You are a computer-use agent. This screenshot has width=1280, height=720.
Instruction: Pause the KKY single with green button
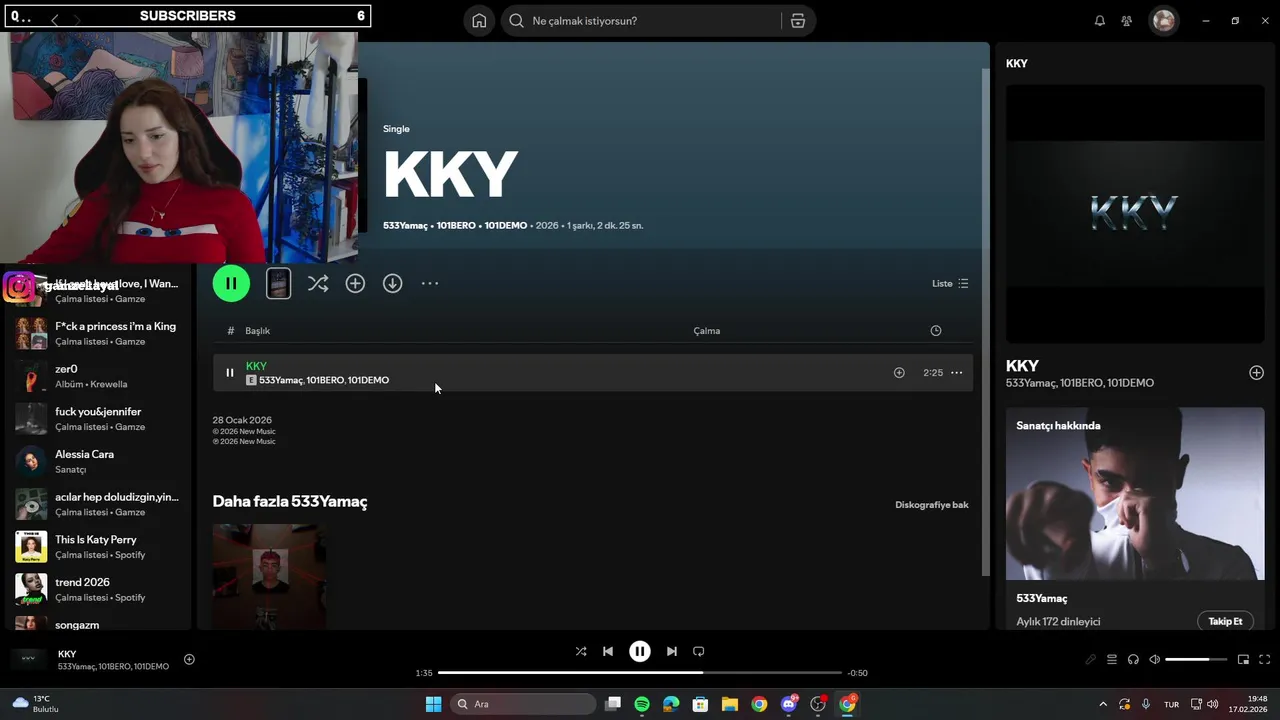point(231,283)
